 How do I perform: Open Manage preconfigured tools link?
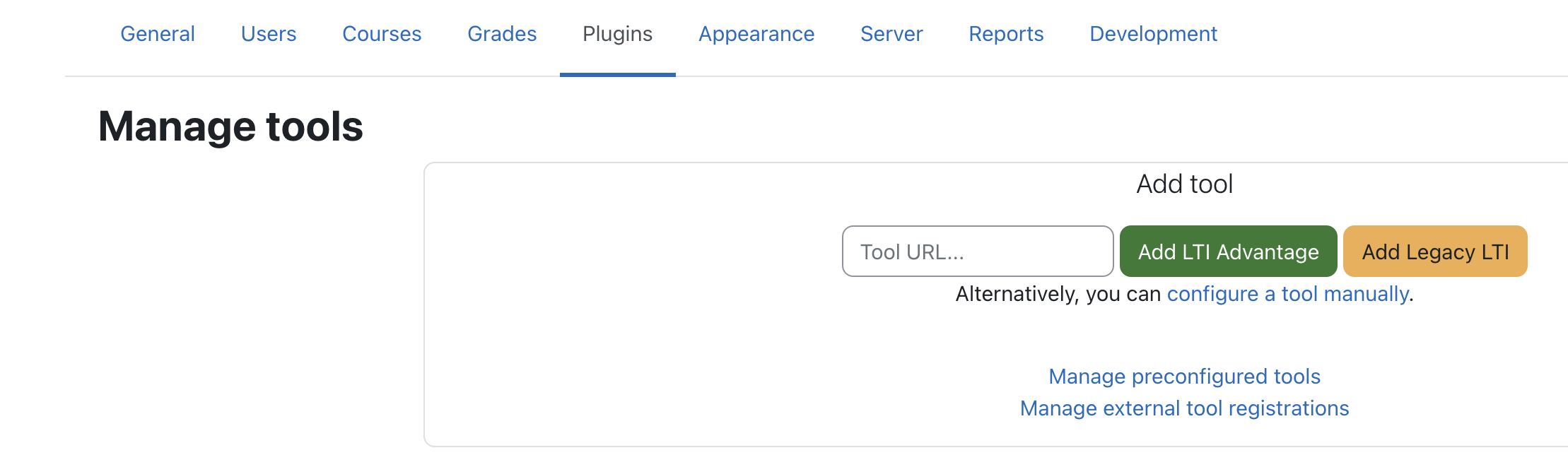click(x=1184, y=377)
